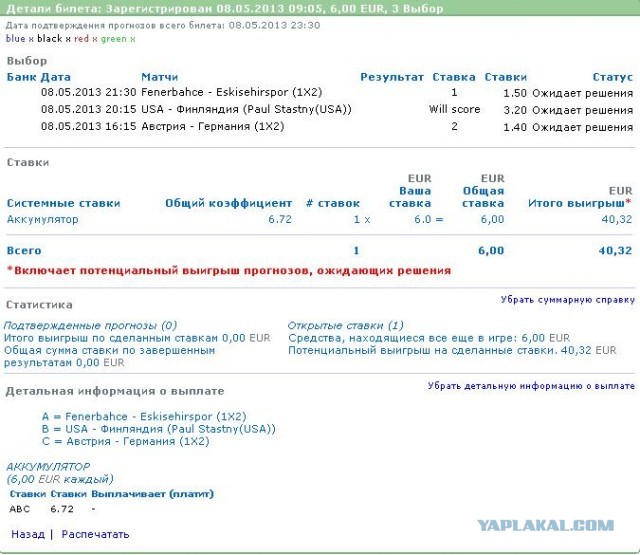Click the black theme link
640x555 pixels.
(x=49, y=39)
